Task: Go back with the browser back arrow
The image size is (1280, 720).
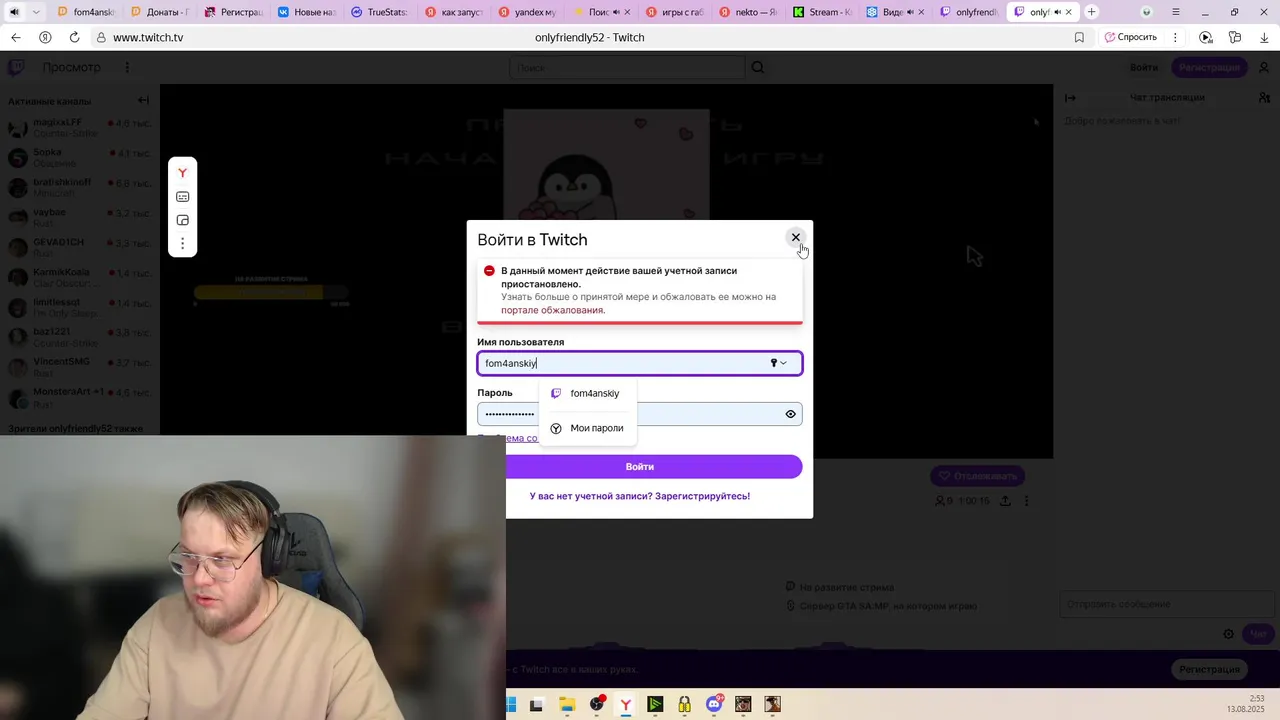Action: coord(15,37)
